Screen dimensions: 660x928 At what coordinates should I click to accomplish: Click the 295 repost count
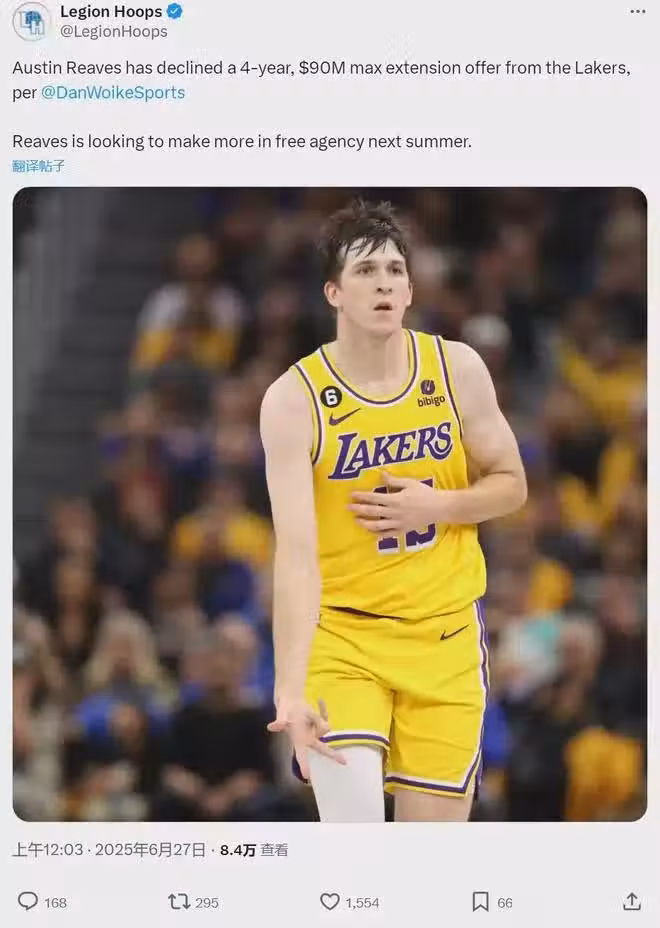207,902
